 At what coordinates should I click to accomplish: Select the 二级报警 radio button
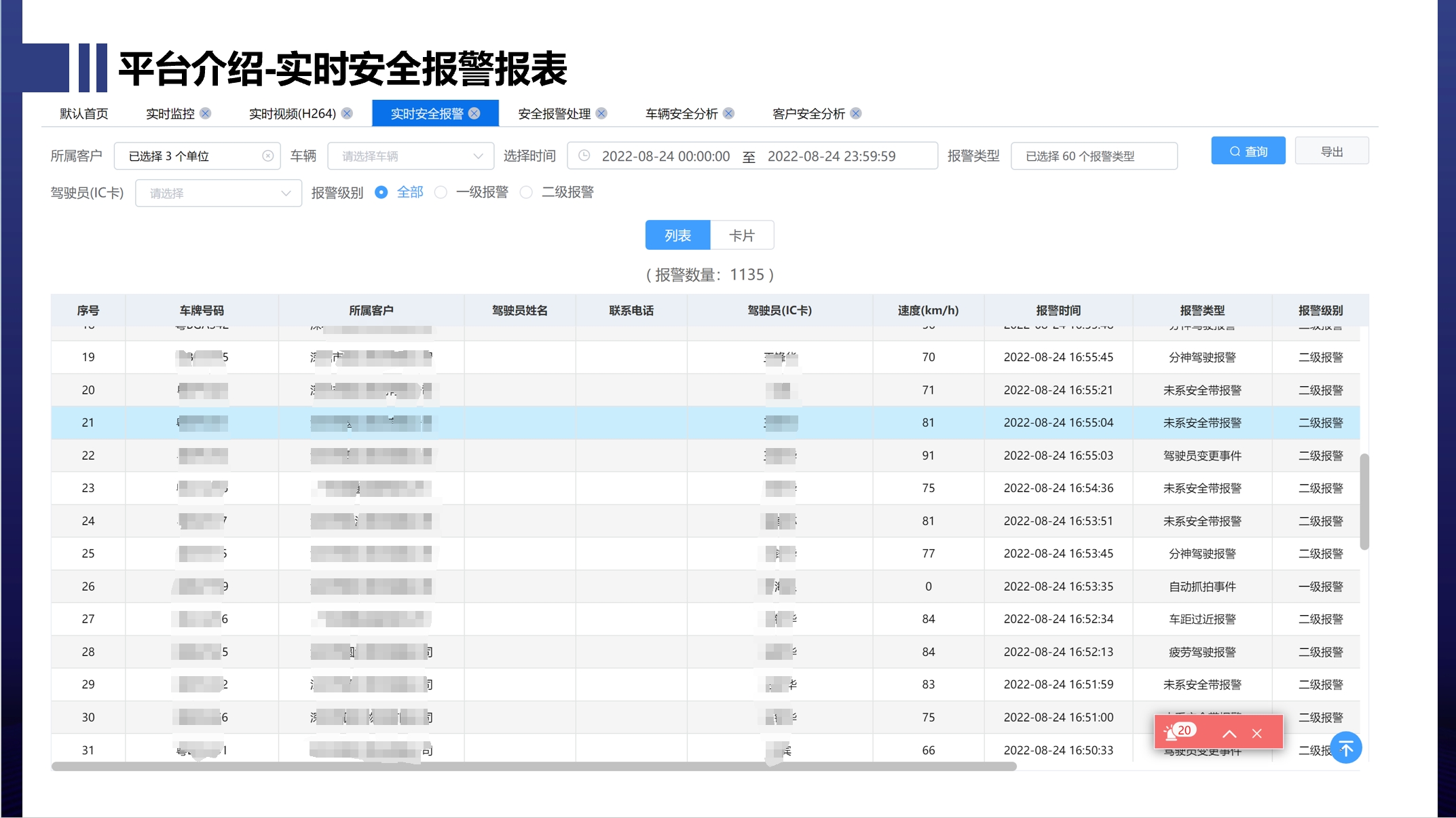pos(526,192)
